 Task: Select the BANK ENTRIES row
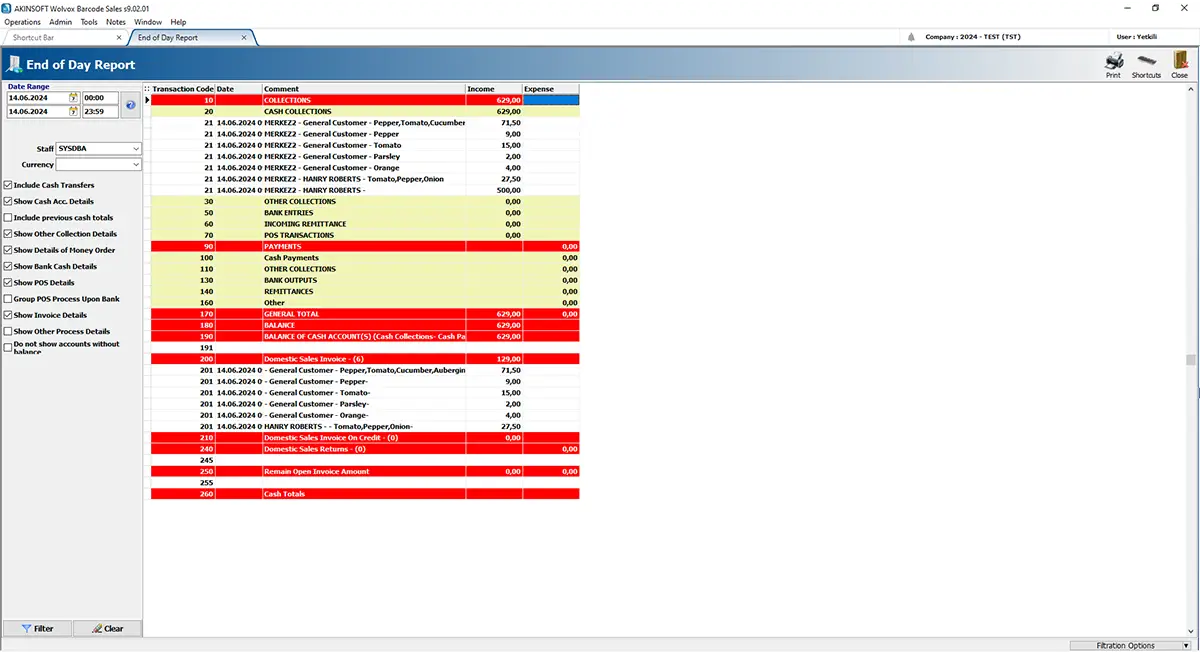tap(365, 213)
